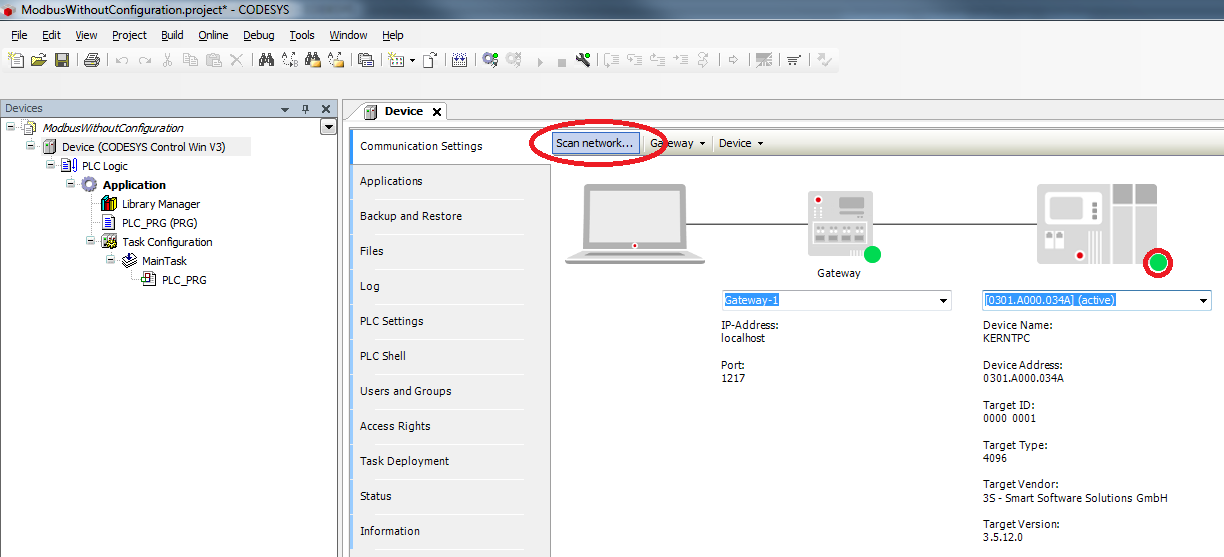Open the active device address dropdown
The width and height of the screenshot is (1224, 557).
click(1203, 300)
